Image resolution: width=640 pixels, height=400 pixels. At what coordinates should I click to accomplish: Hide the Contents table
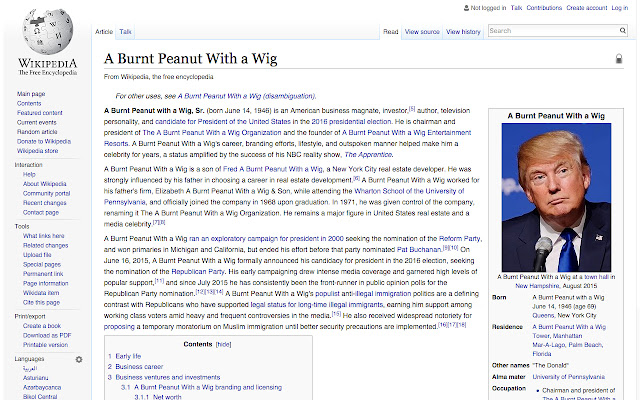click(x=223, y=344)
